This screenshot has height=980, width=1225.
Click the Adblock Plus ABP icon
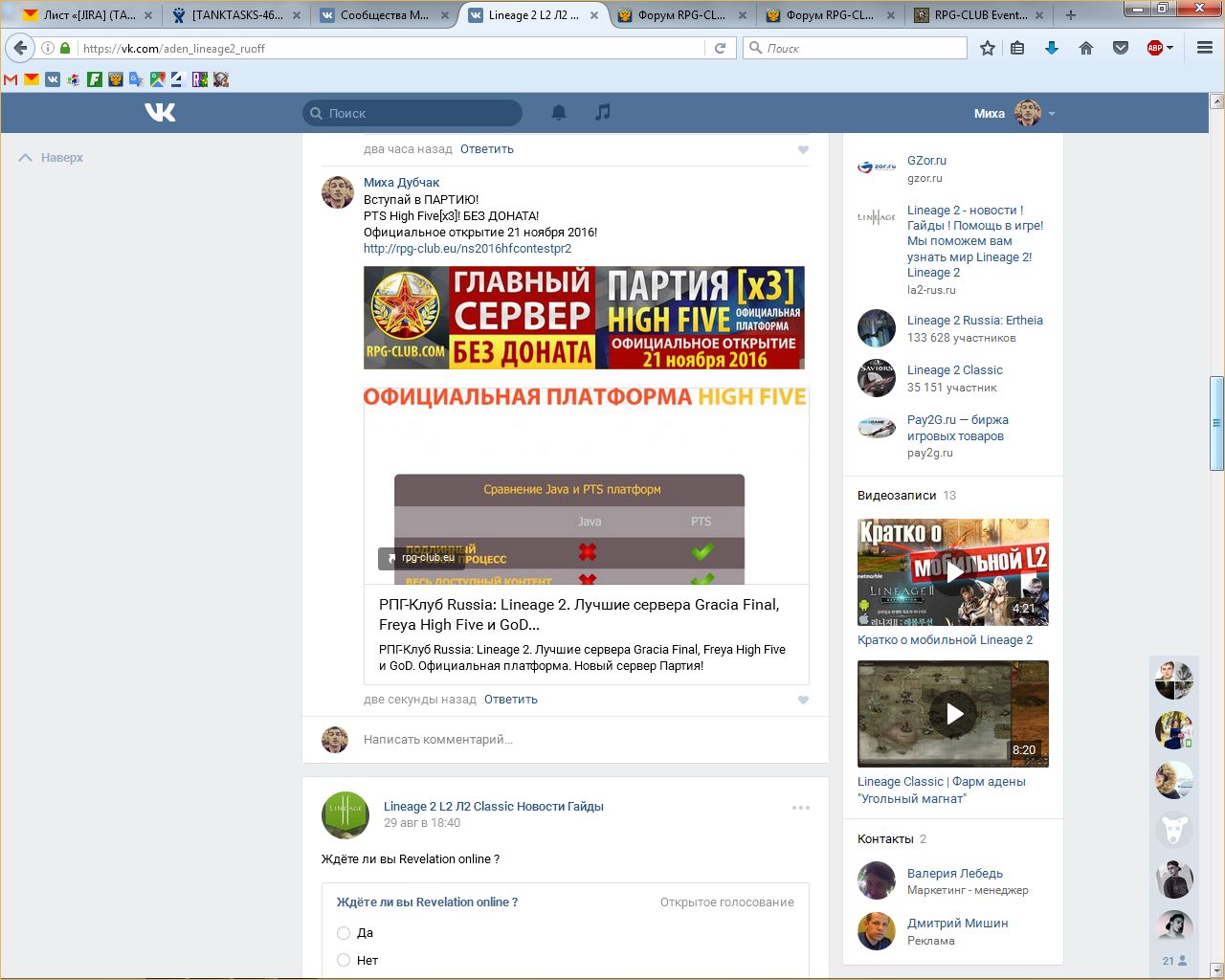1154,48
